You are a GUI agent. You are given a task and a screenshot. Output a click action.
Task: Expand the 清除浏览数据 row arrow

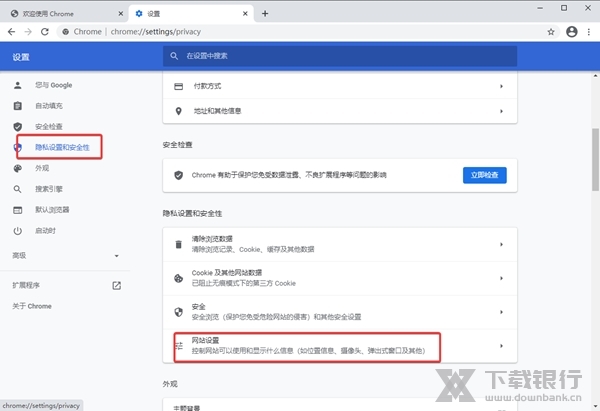[501, 245]
